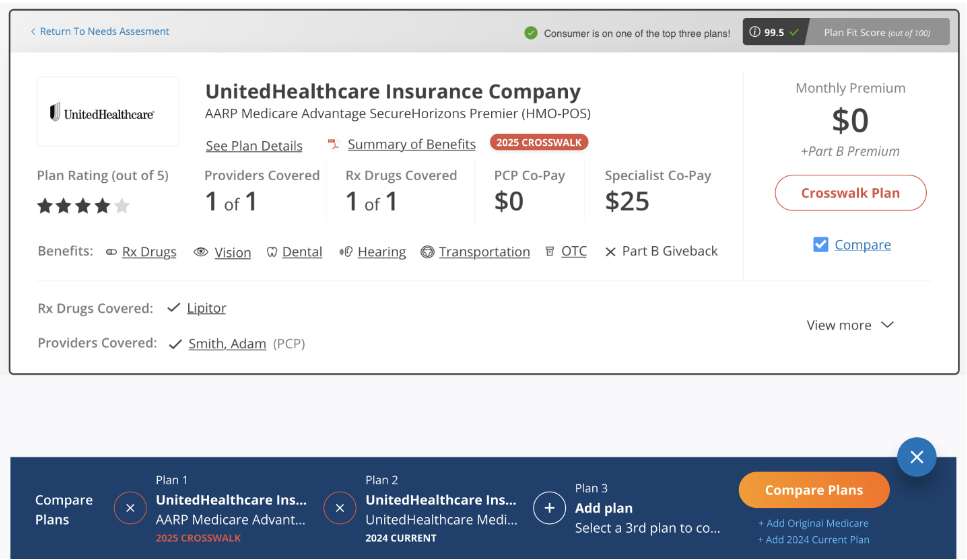Click the pill icon next to Rx Drugs
967x560 pixels.
pyautogui.click(x=112, y=252)
